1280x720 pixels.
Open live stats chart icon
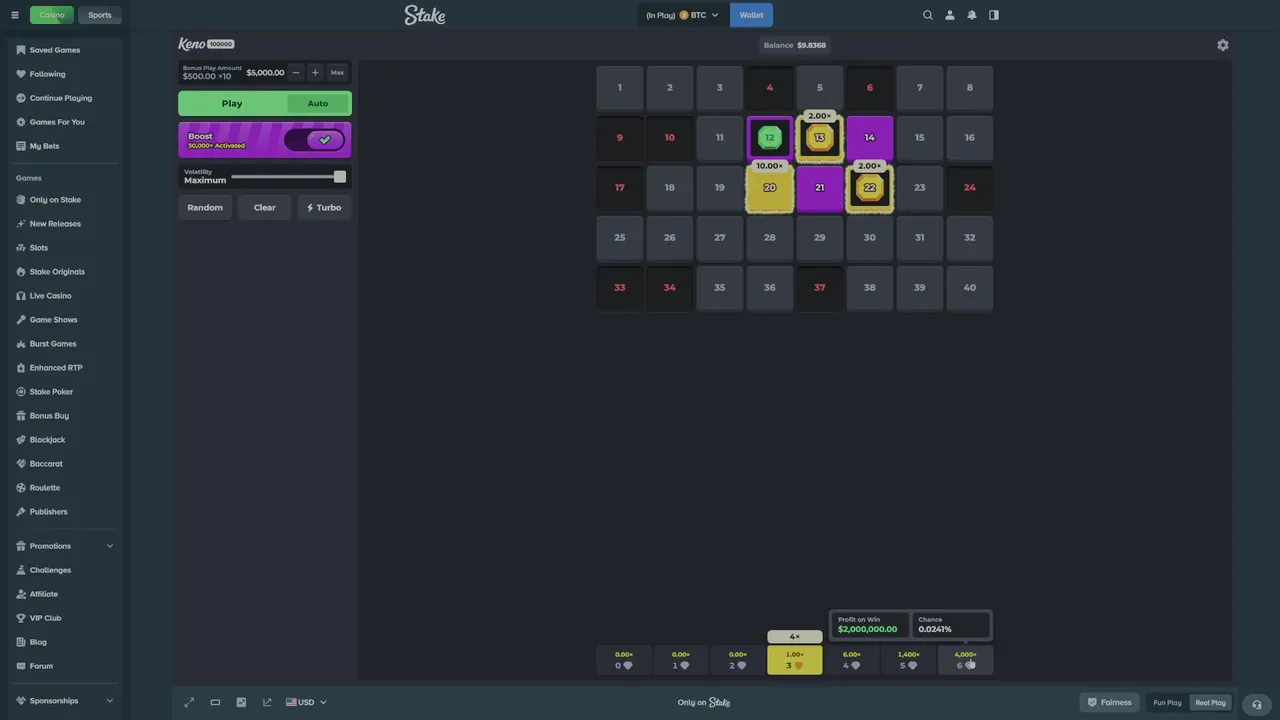click(241, 702)
